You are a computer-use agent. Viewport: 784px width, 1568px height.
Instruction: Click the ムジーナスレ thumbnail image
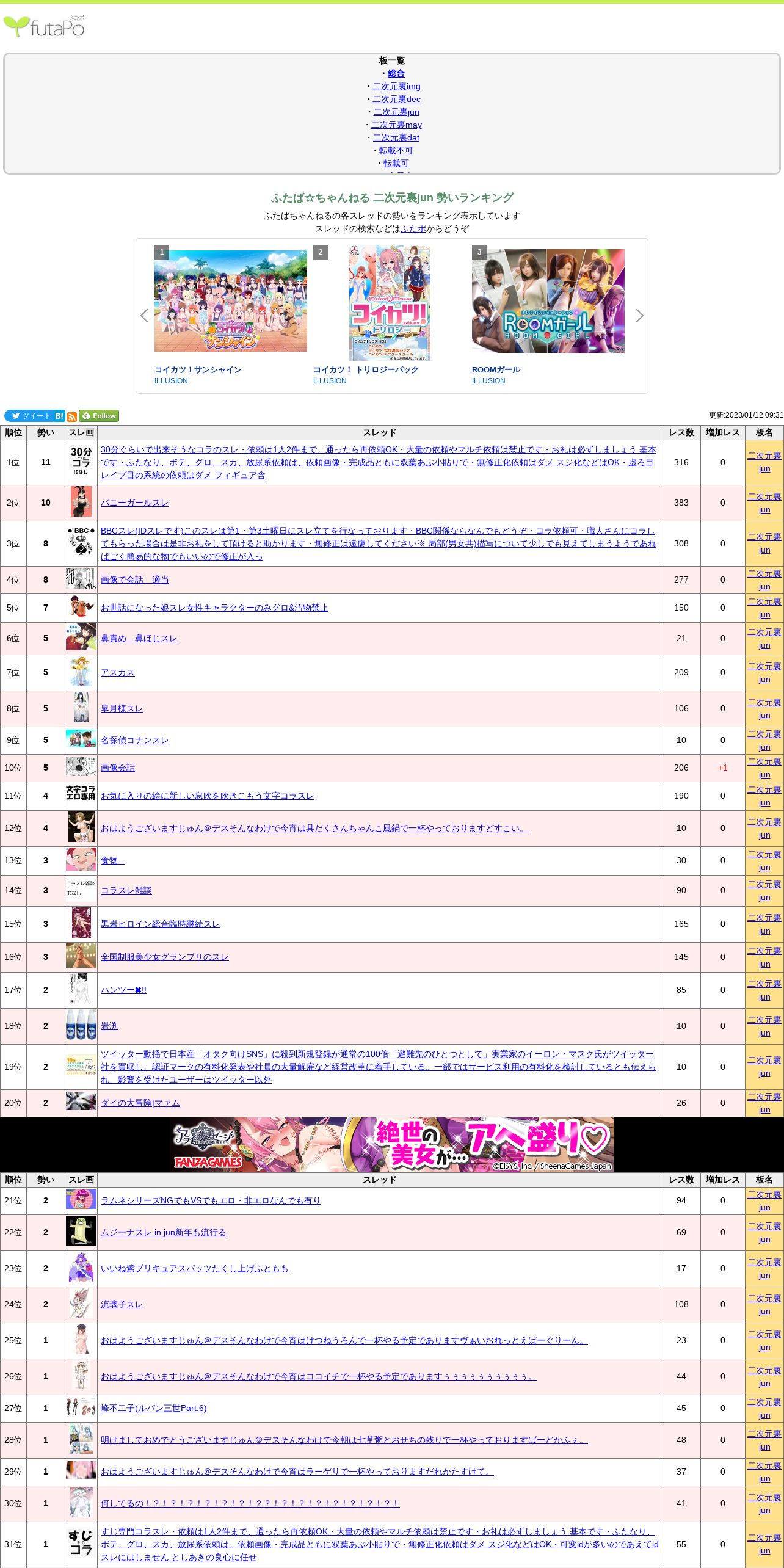pos(81,1232)
